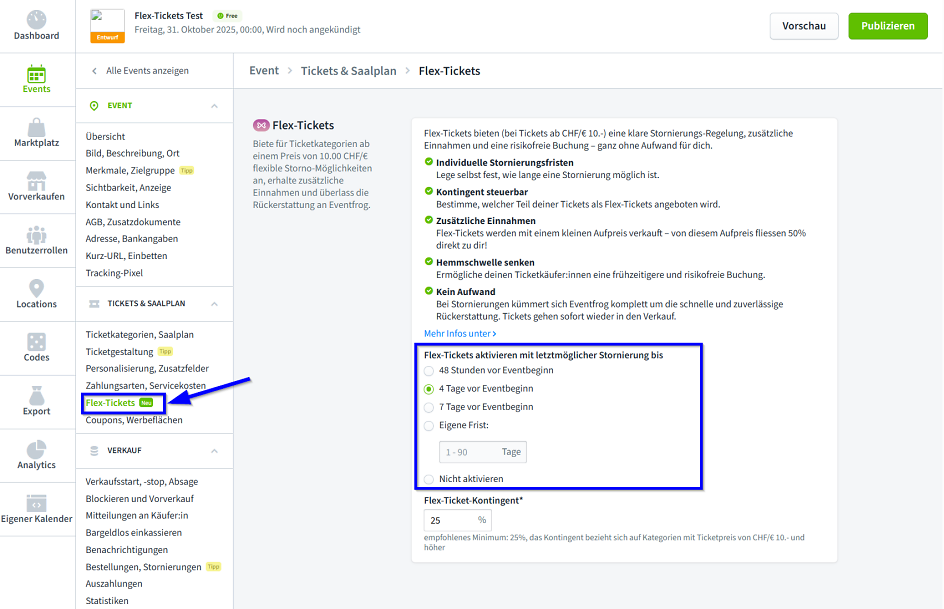Collapse the EVENT section chevron

click(214, 106)
